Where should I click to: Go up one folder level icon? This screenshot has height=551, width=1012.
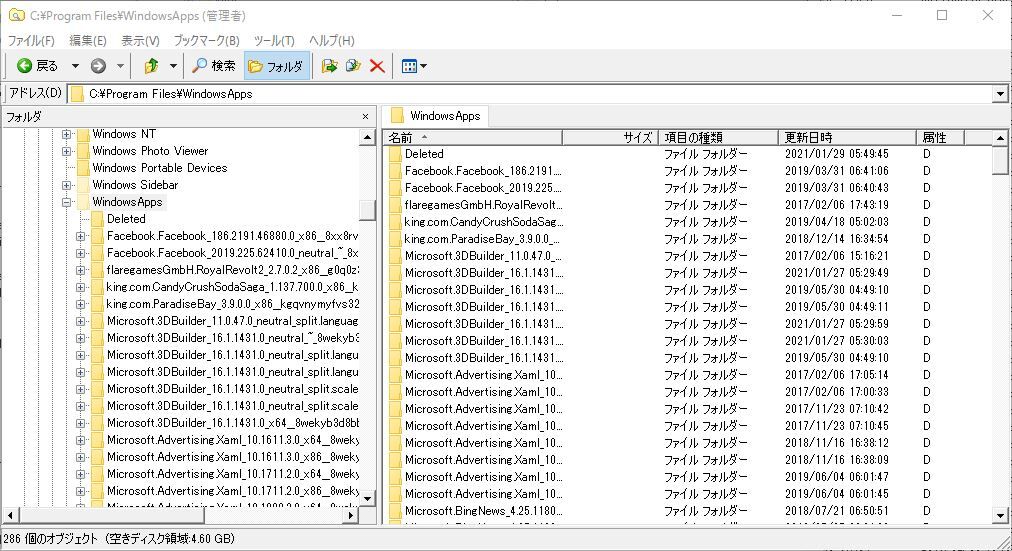pyautogui.click(x=152, y=66)
